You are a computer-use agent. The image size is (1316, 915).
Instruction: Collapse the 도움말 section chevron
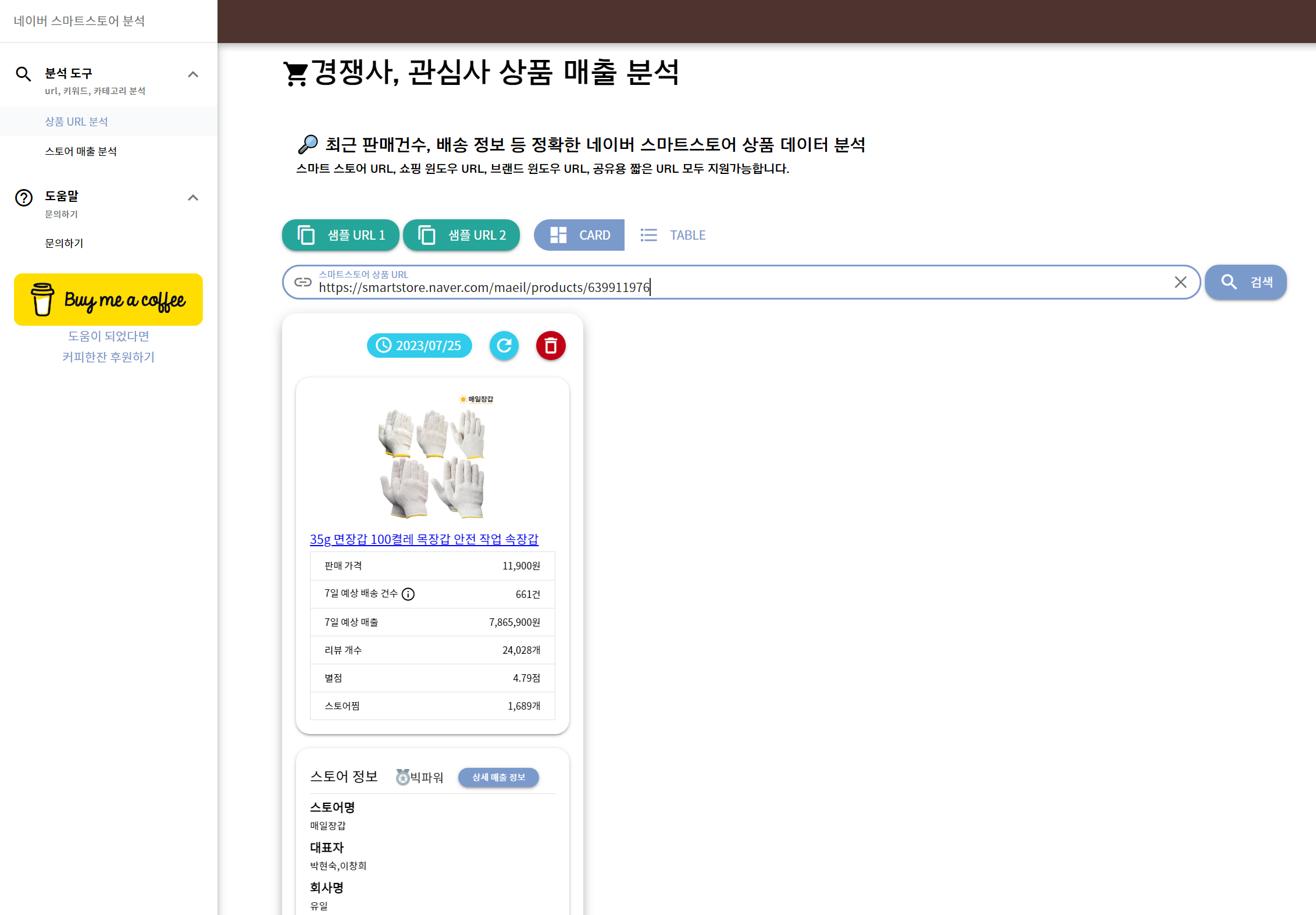[x=193, y=198]
